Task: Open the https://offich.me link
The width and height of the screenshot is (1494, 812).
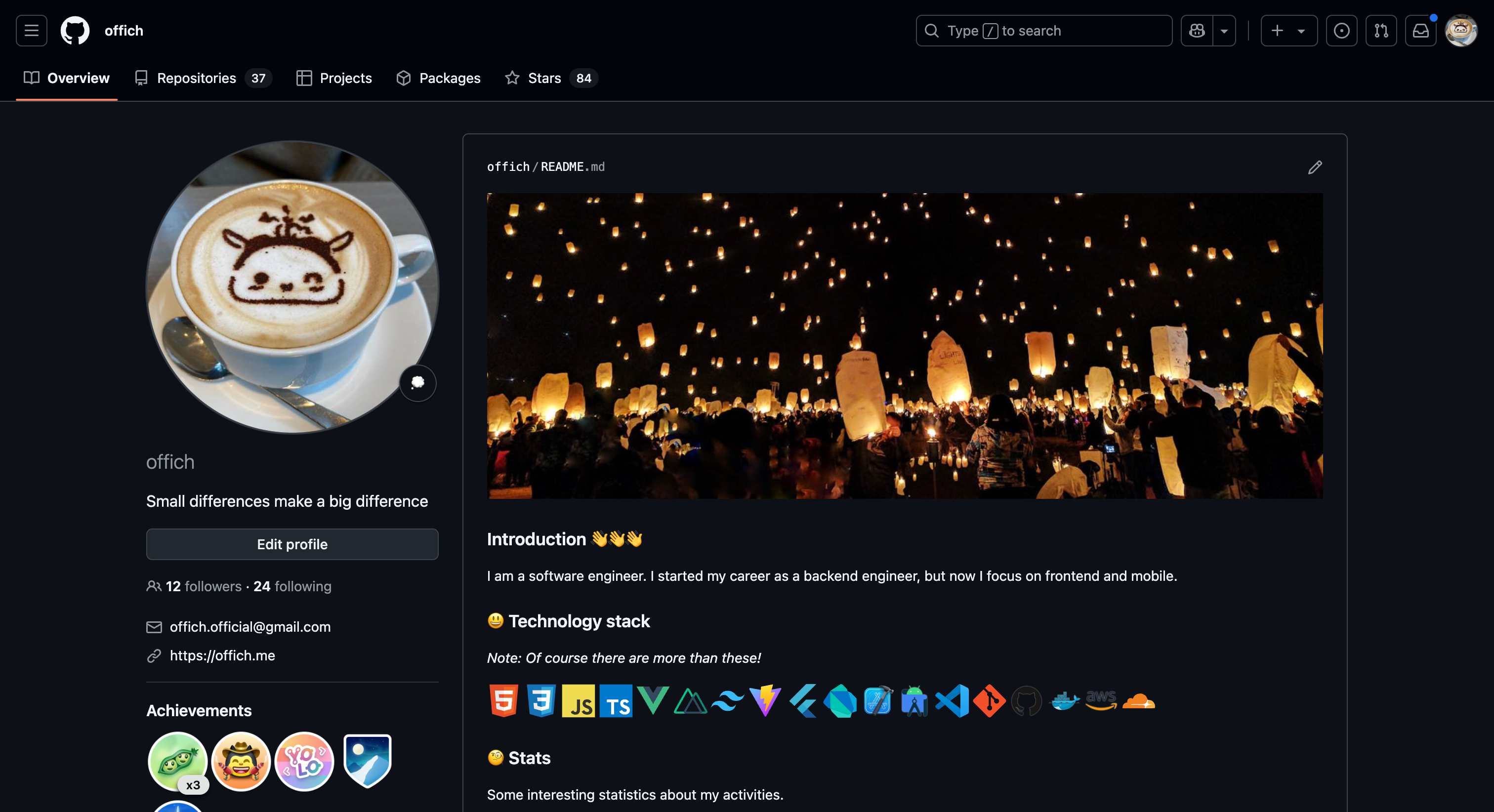Action: pyautogui.click(x=222, y=655)
